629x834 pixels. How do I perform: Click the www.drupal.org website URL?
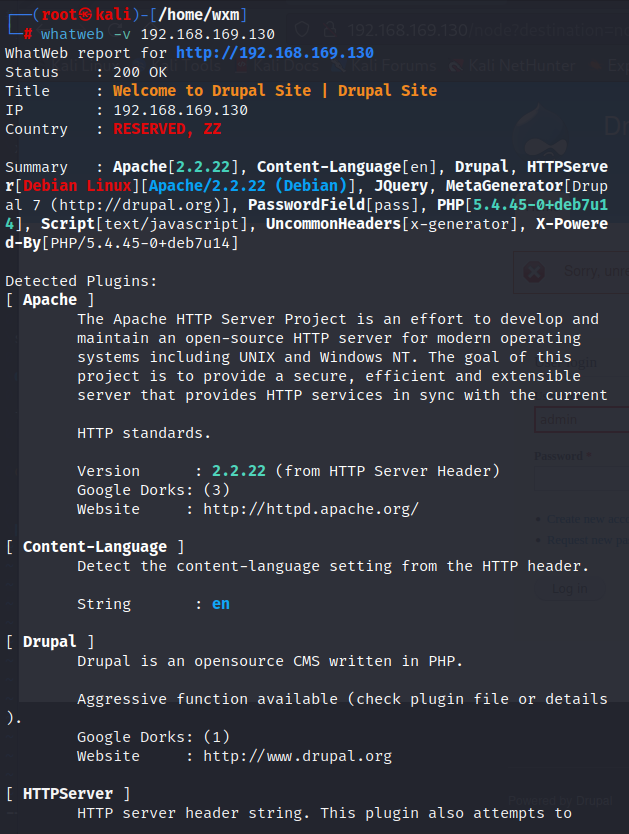[x=297, y=756]
